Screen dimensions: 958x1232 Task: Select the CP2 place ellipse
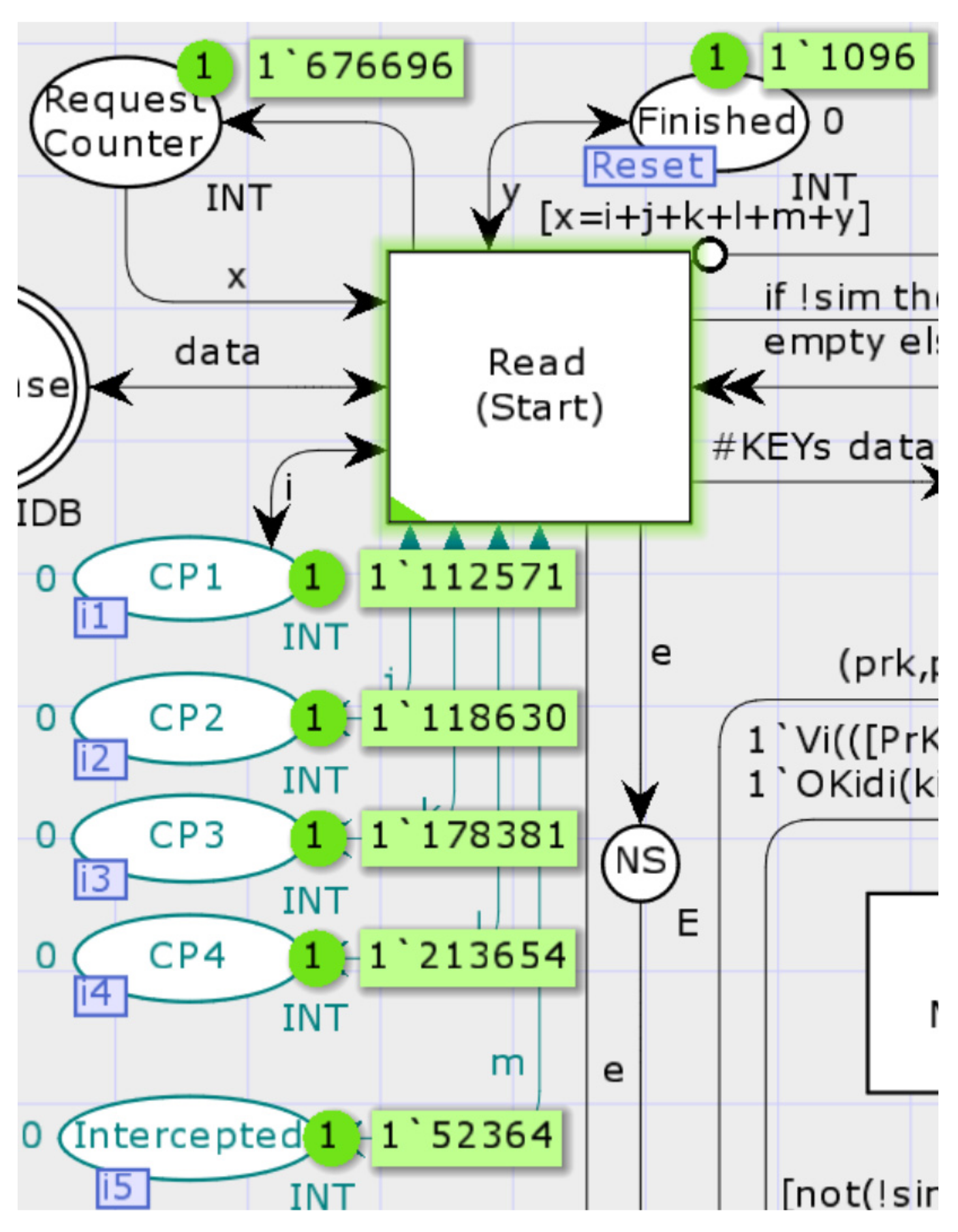click(186, 718)
